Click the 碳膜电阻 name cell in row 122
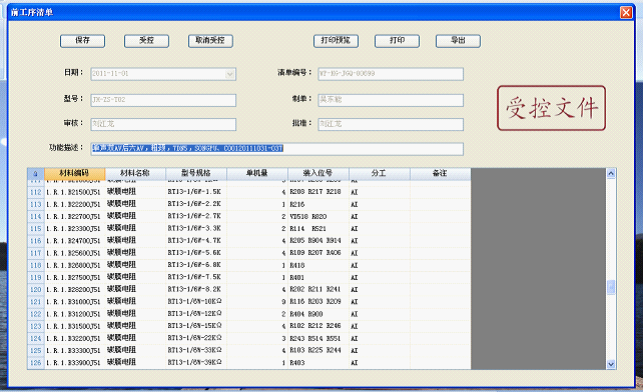 135,314
